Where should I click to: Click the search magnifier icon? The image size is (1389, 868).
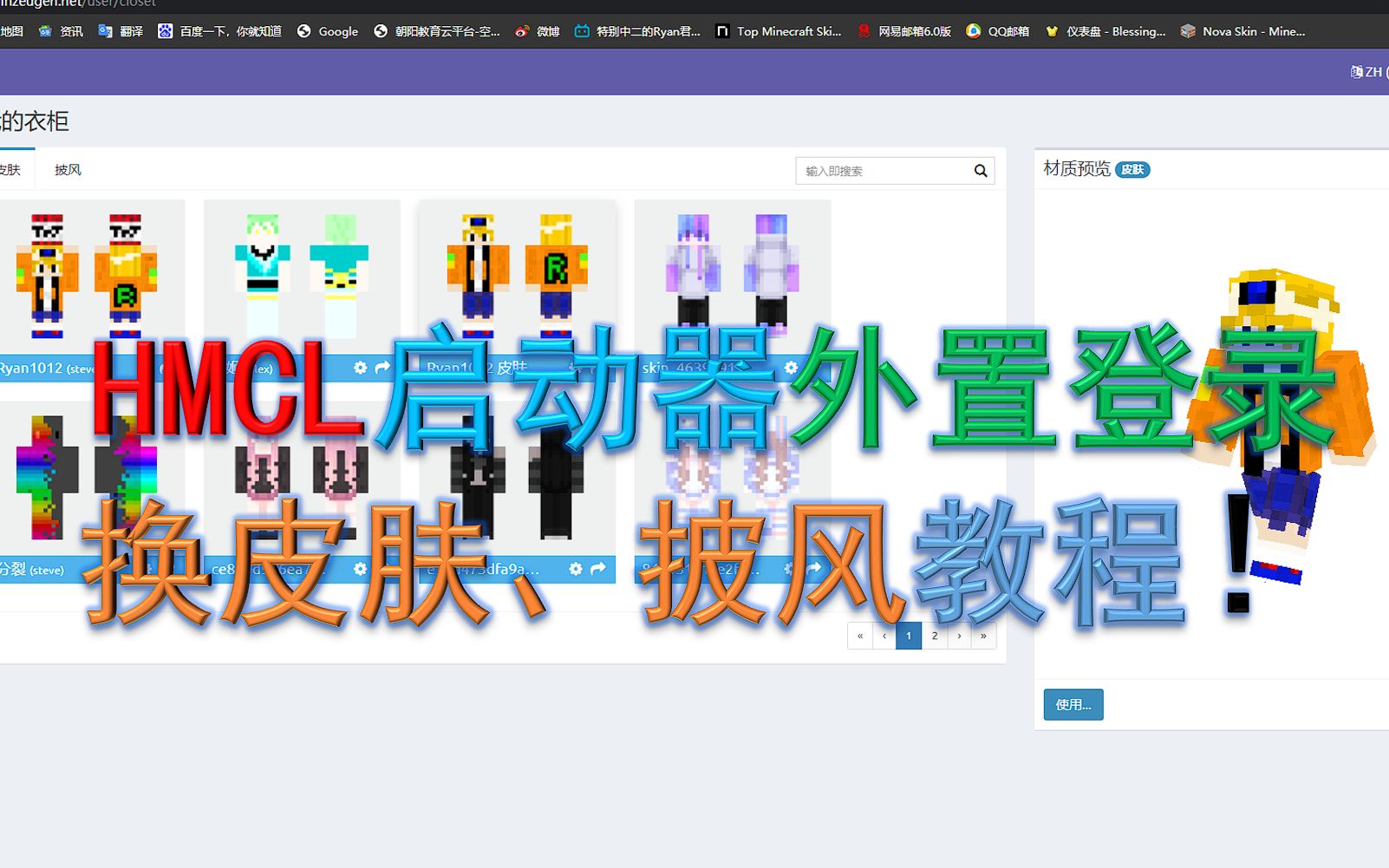(981, 171)
